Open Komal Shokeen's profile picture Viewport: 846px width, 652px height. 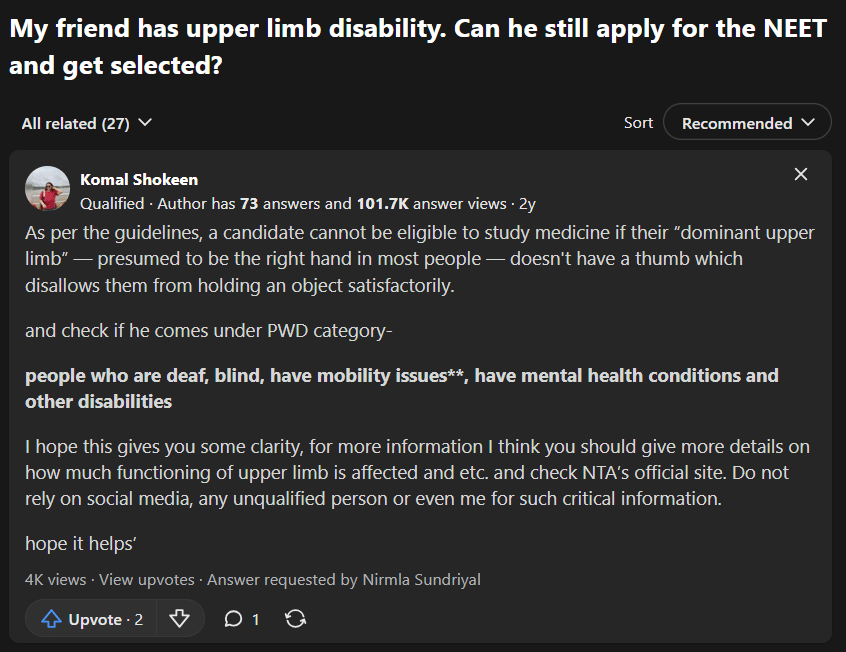47,188
